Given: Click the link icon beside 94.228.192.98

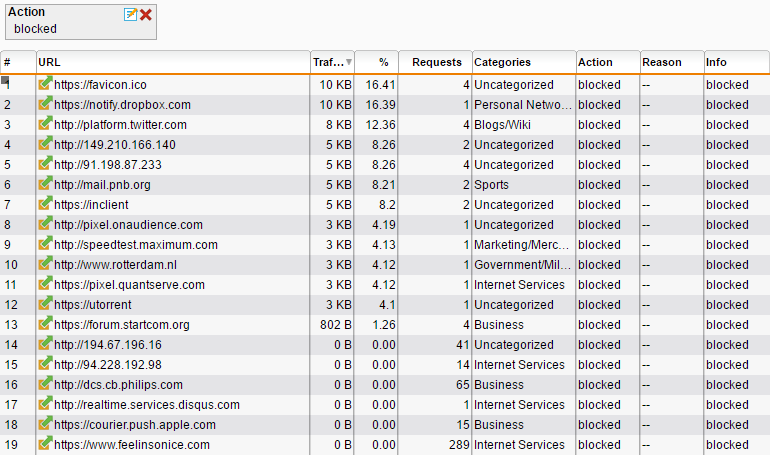Looking at the screenshot, I should tap(45, 364).
